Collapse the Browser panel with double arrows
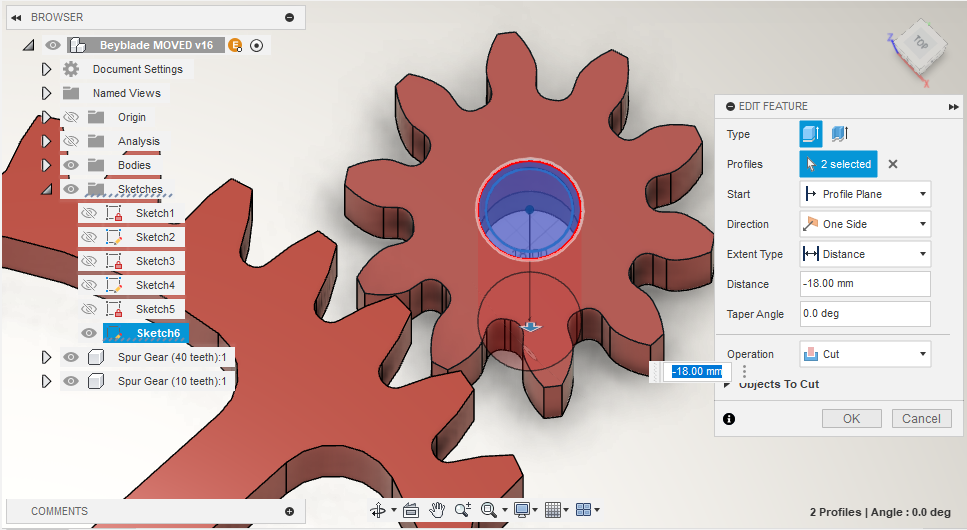Screen dimensions: 967x530 tap(17, 17)
